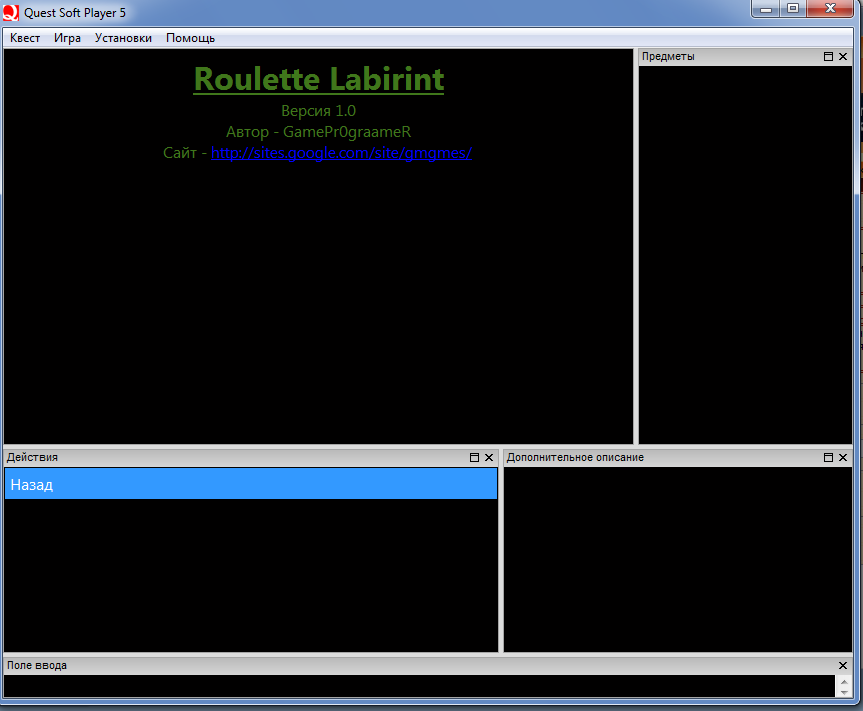
Task: Close the Действия panel
Action: point(489,457)
